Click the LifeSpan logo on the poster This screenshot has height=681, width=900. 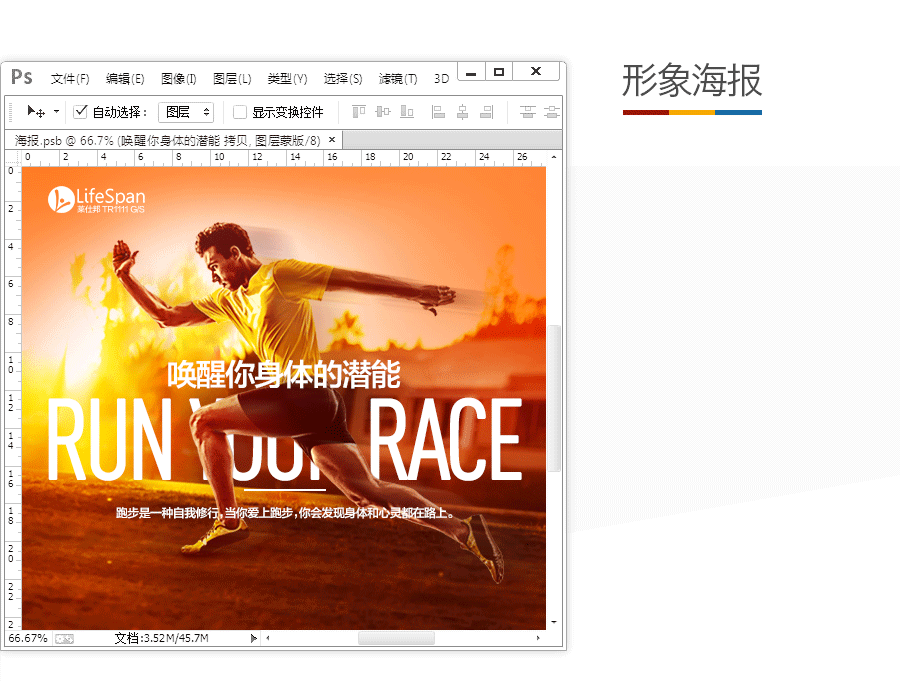96,199
